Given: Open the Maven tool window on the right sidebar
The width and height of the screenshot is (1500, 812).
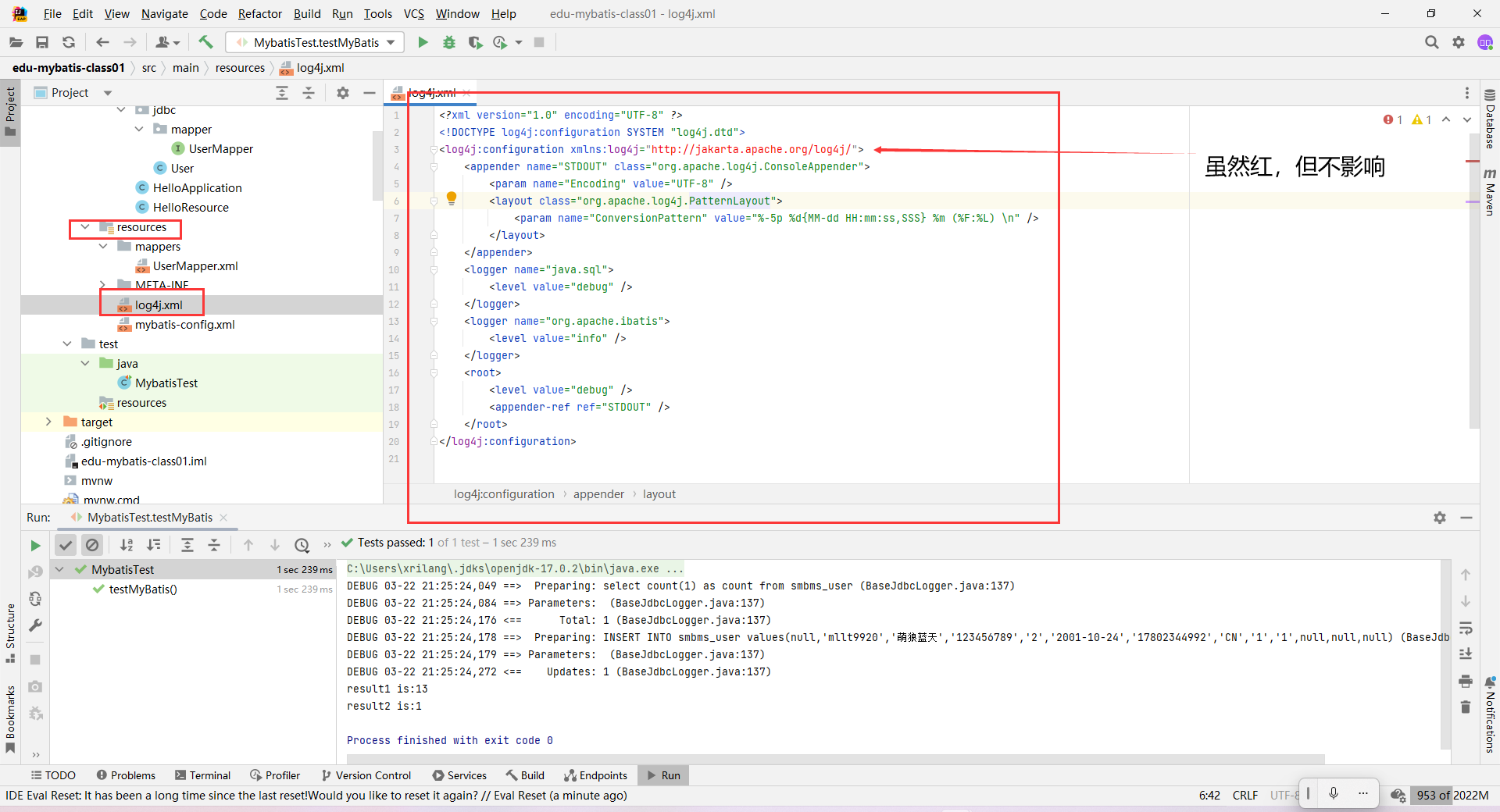Looking at the screenshot, I should tap(1490, 192).
